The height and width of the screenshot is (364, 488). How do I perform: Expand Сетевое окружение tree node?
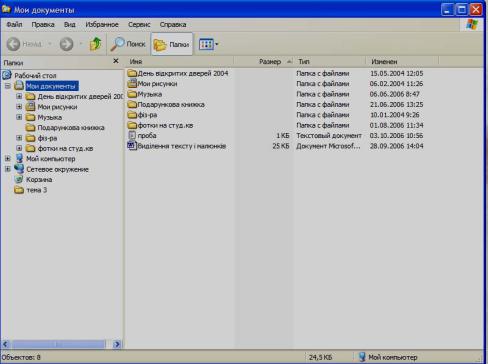pos(8,169)
